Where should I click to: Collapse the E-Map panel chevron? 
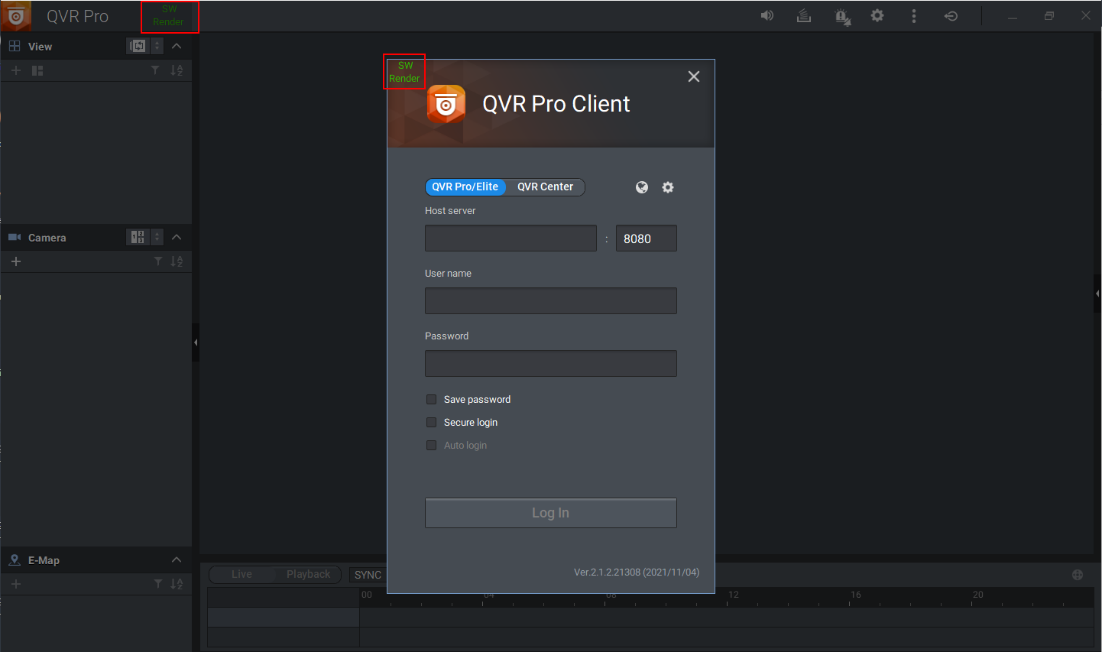[x=177, y=560]
